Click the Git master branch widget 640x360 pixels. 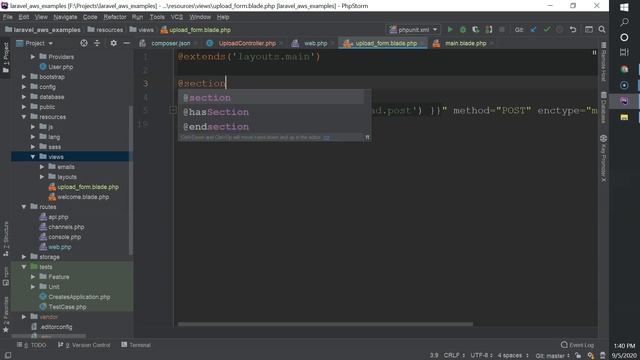pyautogui.click(x=552, y=356)
